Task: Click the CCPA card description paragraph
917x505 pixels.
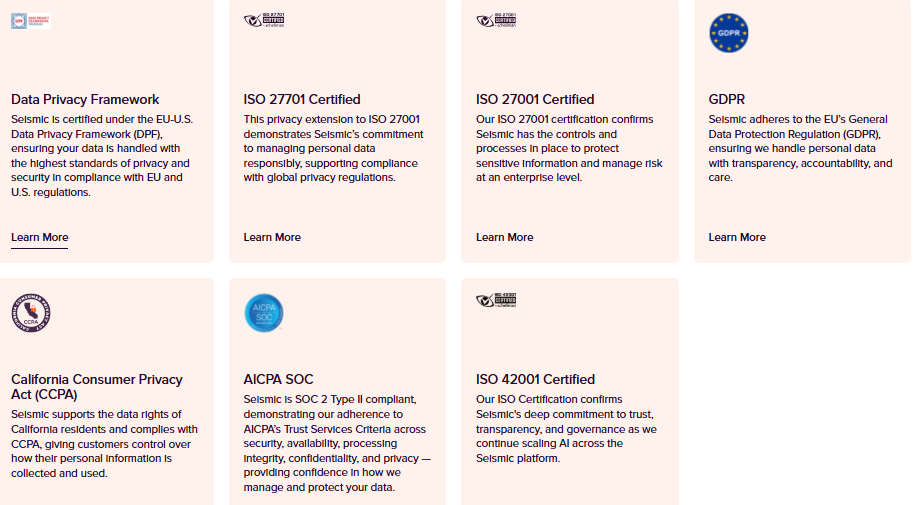Action: 104,444
